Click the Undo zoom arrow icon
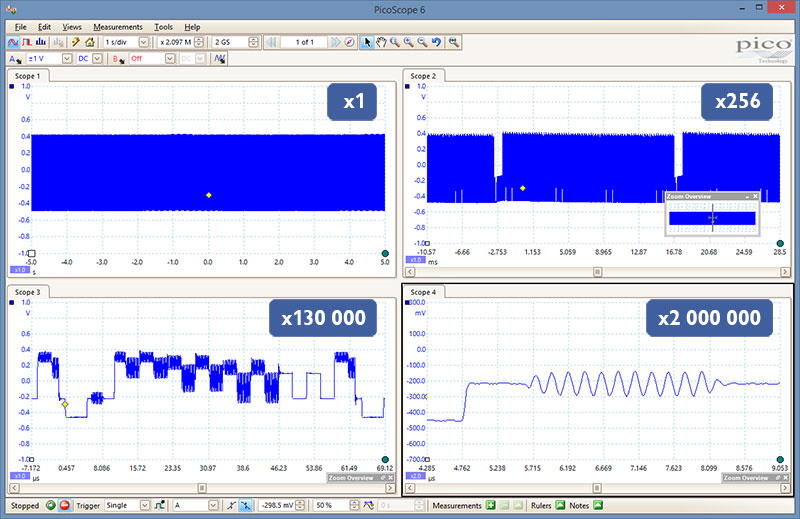The image size is (800, 519). point(437,42)
